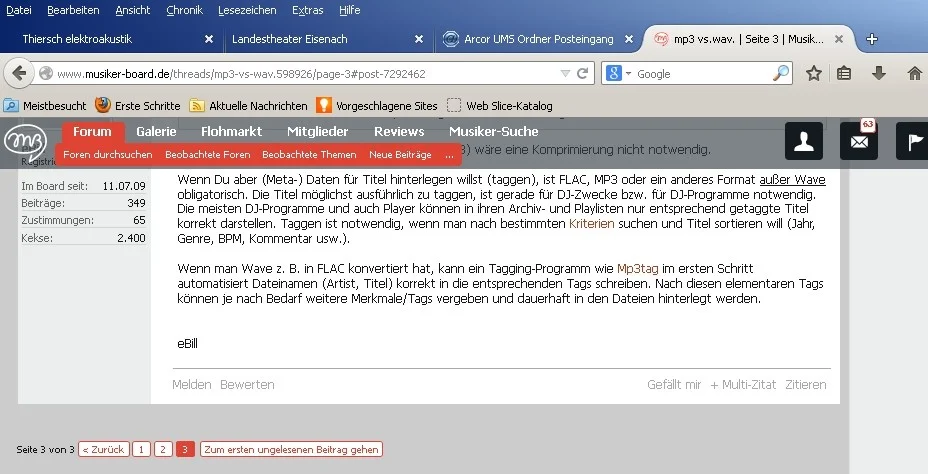Screen dimensions: 928x474
Task: Open the Chronik menu
Action: point(185,10)
